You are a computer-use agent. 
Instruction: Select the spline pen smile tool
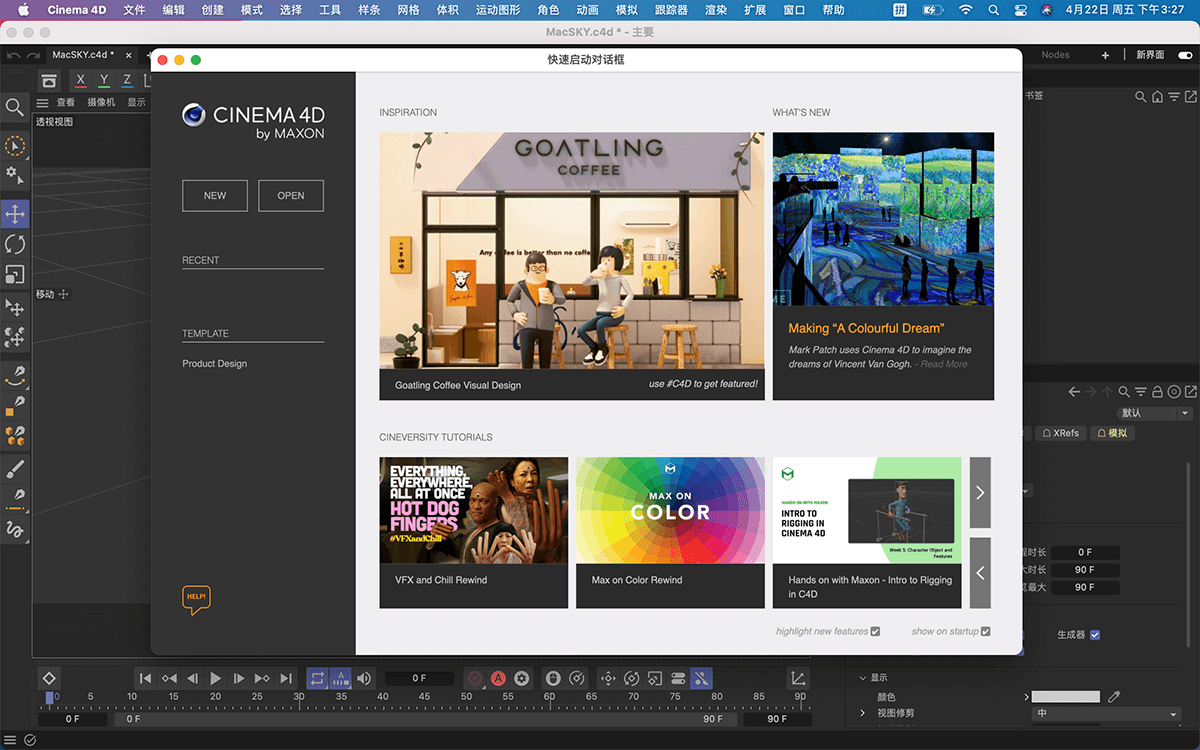pyautogui.click(x=15, y=376)
